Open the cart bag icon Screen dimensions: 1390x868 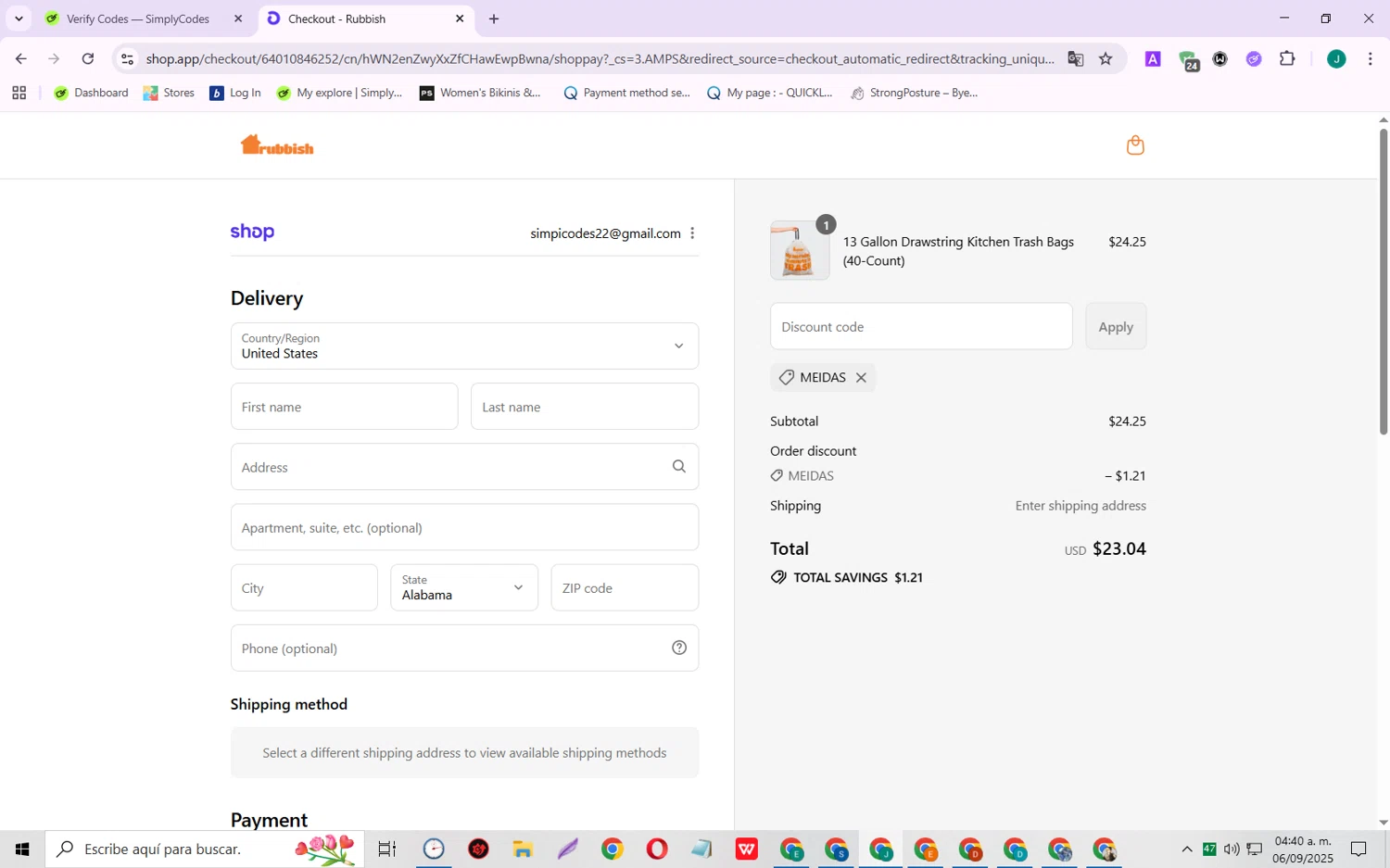click(x=1135, y=145)
